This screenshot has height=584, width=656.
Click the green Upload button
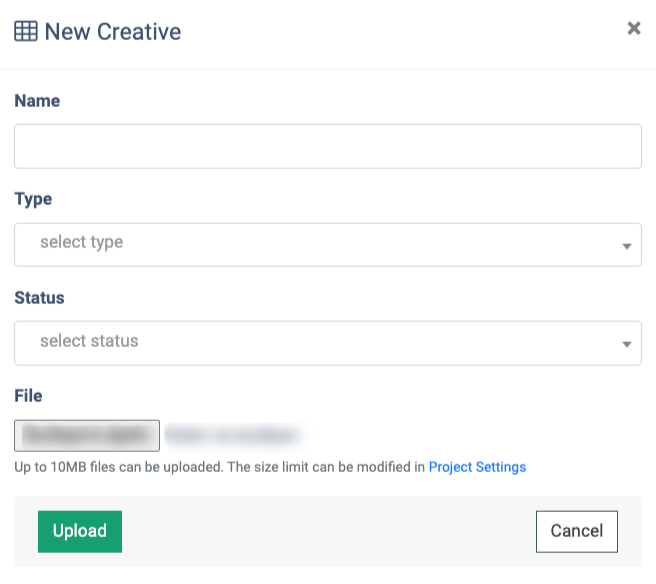[80, 531]
